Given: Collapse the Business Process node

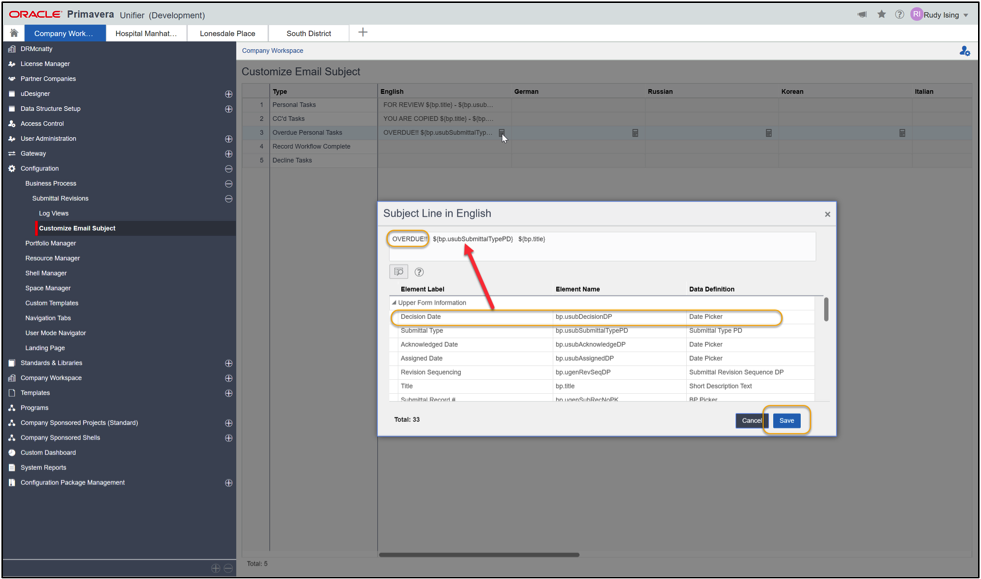Looking at the screenshot, I should tap(228, 184).
